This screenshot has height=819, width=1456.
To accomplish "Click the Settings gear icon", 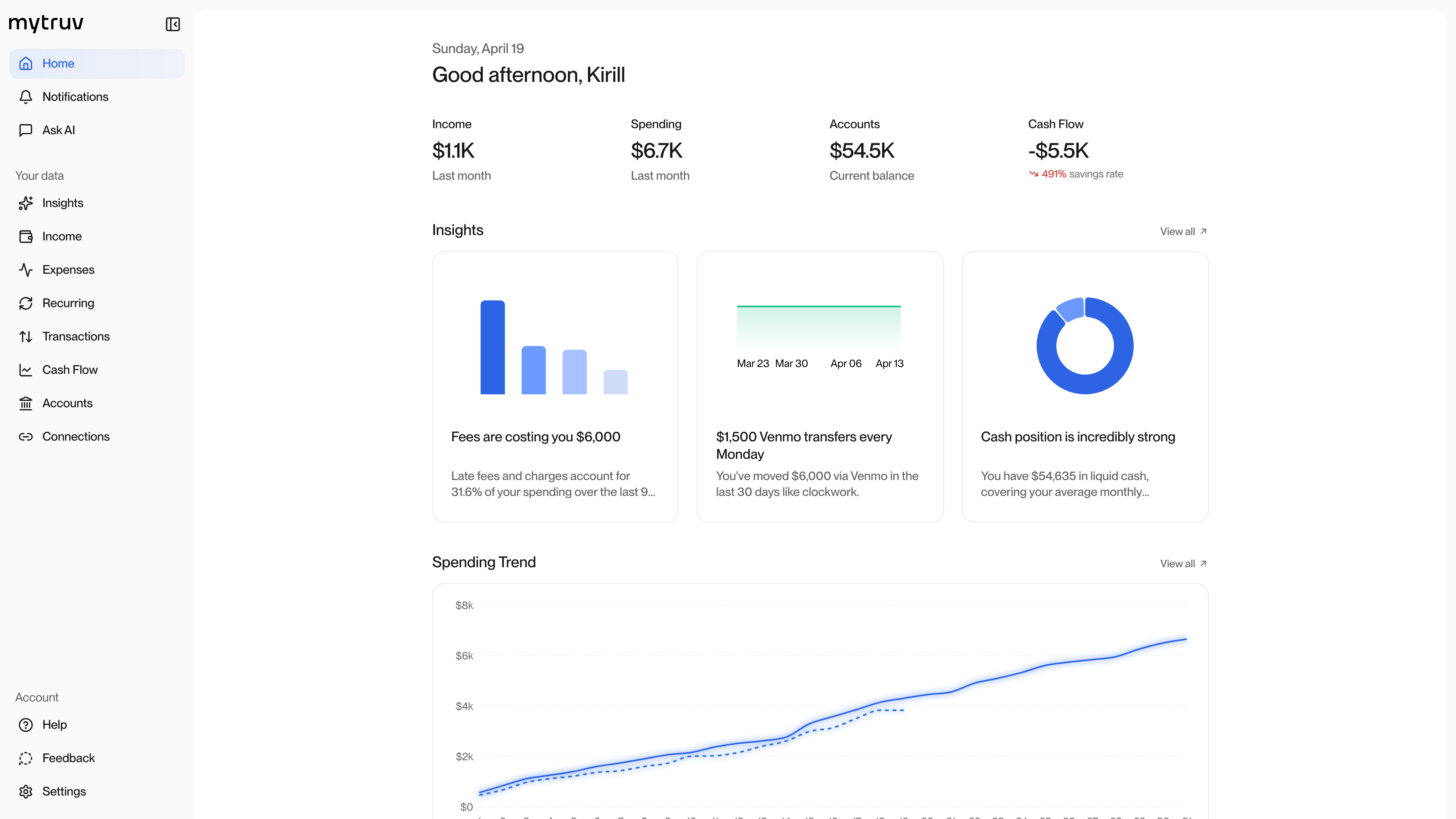I will (x=25, y=791).
